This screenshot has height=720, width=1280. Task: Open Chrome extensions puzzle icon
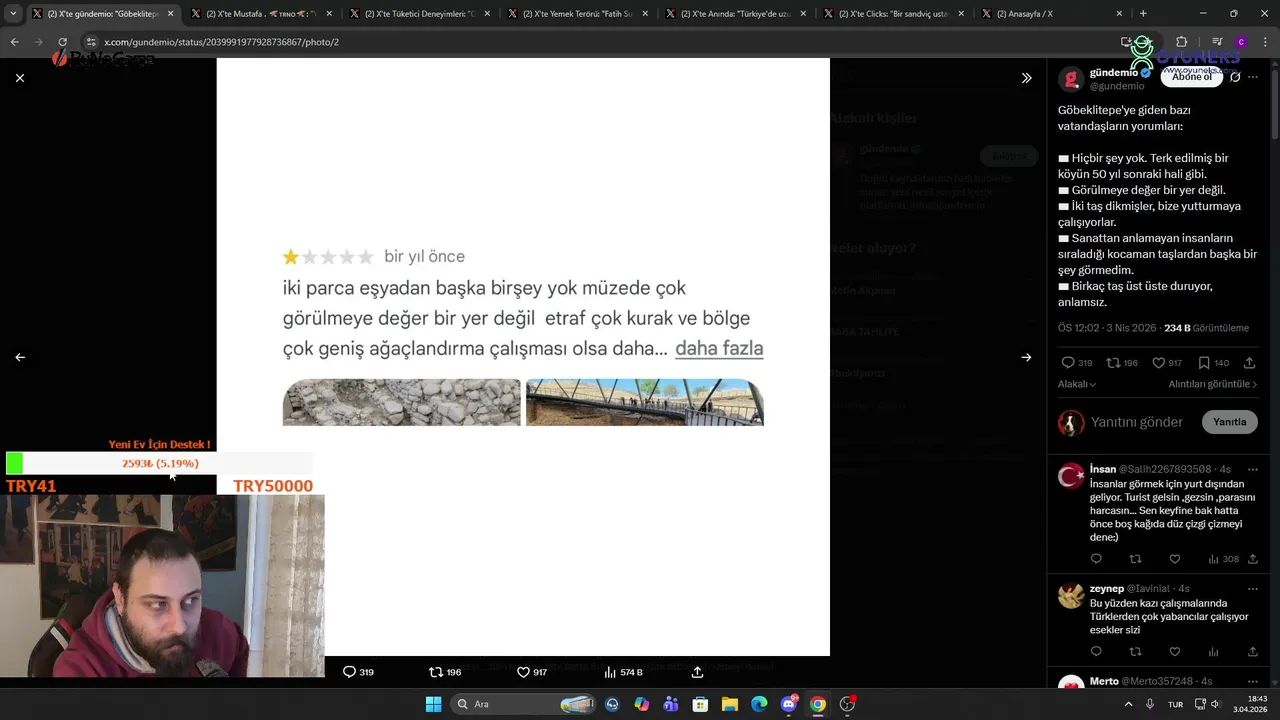pos(1181,42)
